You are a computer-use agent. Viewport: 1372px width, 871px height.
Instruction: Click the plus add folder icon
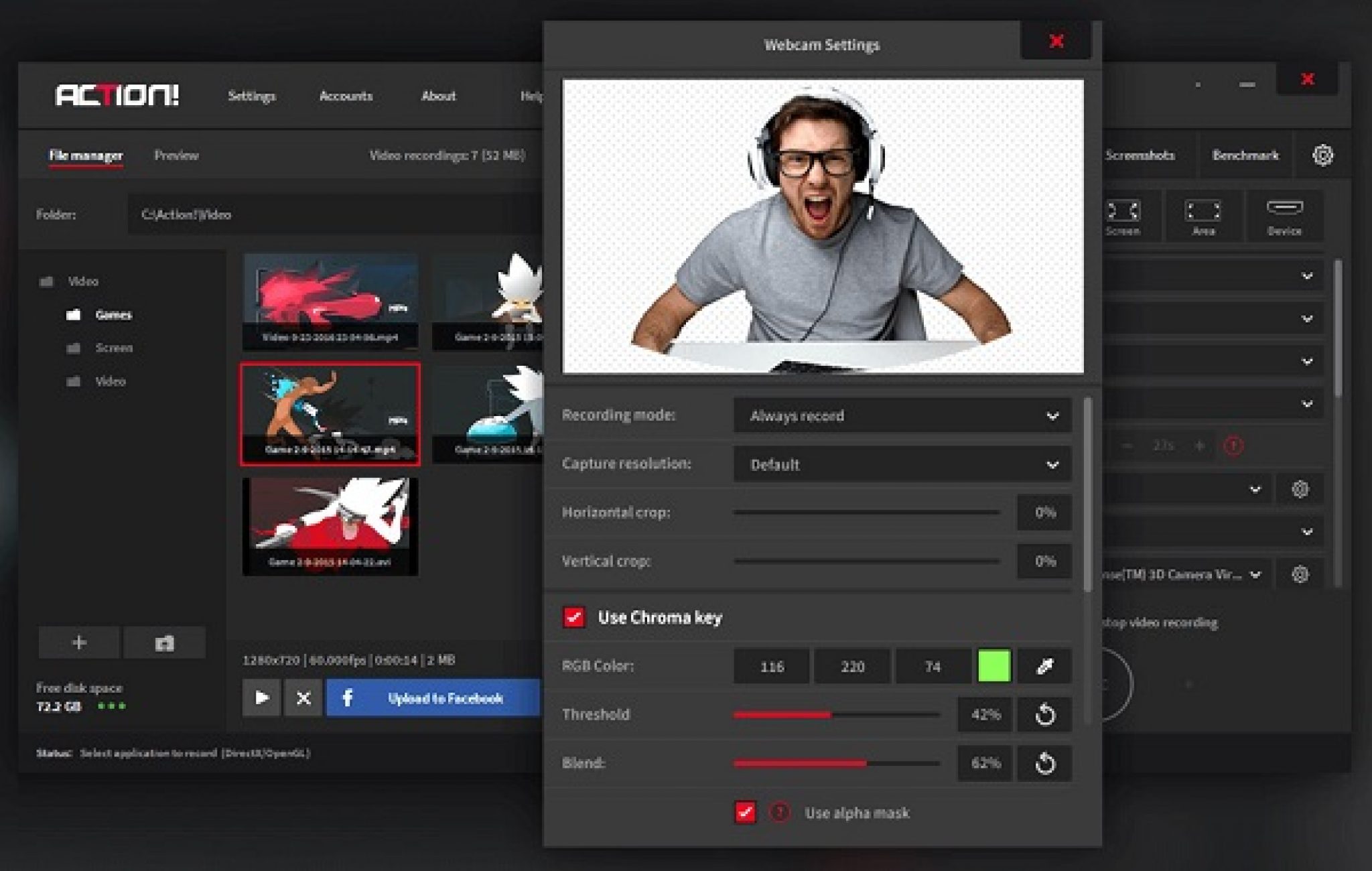point(79,643)
